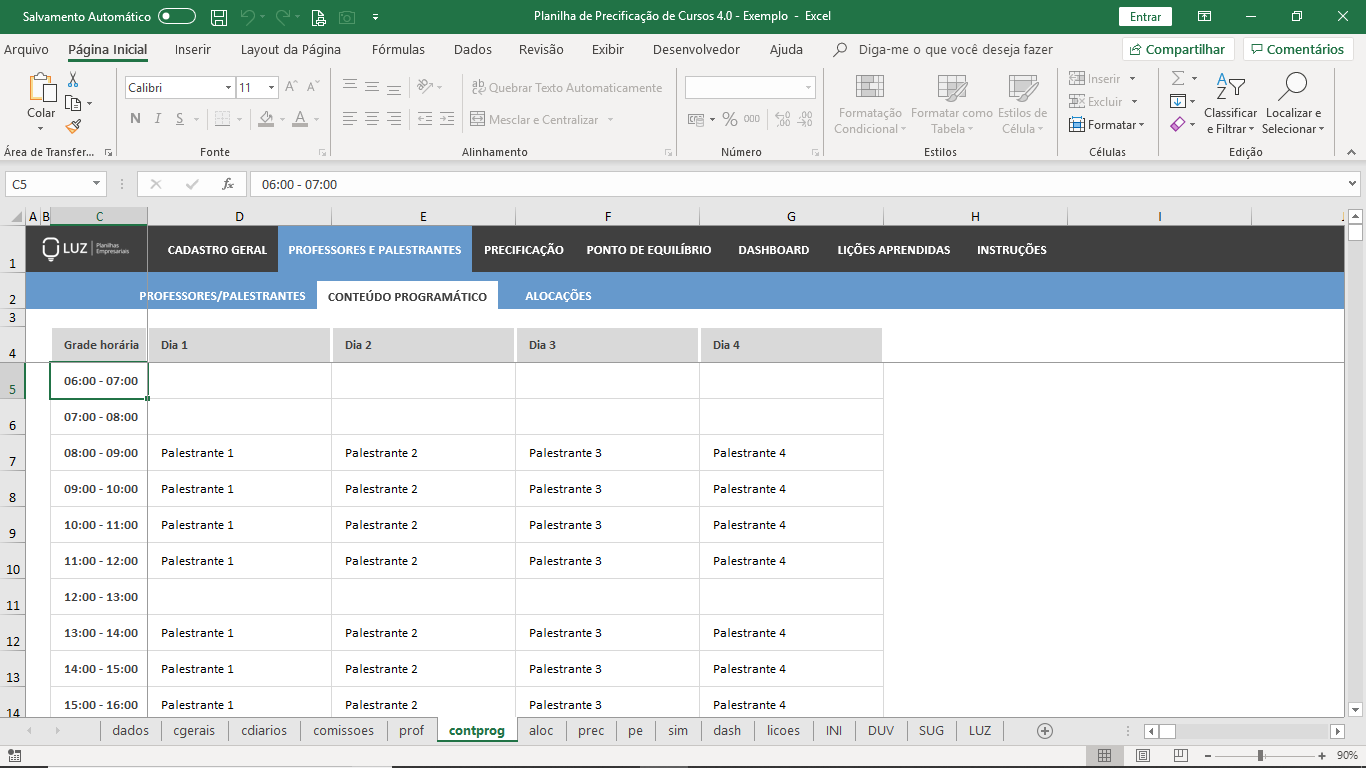This screenshot has height=768, width=1366.
Task: Click the Save icon in title bar
Action: tap(219, 17)
